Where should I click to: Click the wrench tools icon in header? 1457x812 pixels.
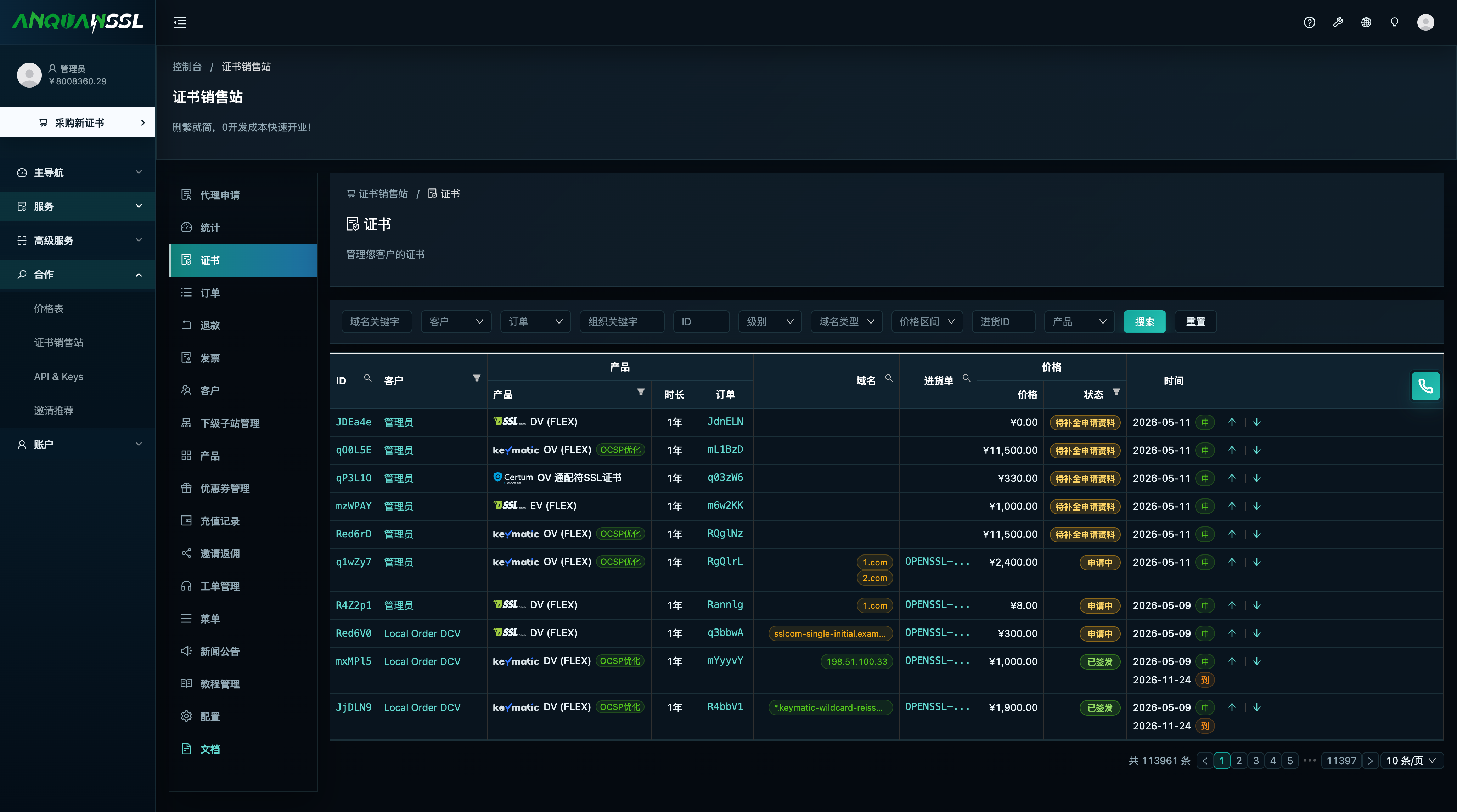click(1338, 23)
